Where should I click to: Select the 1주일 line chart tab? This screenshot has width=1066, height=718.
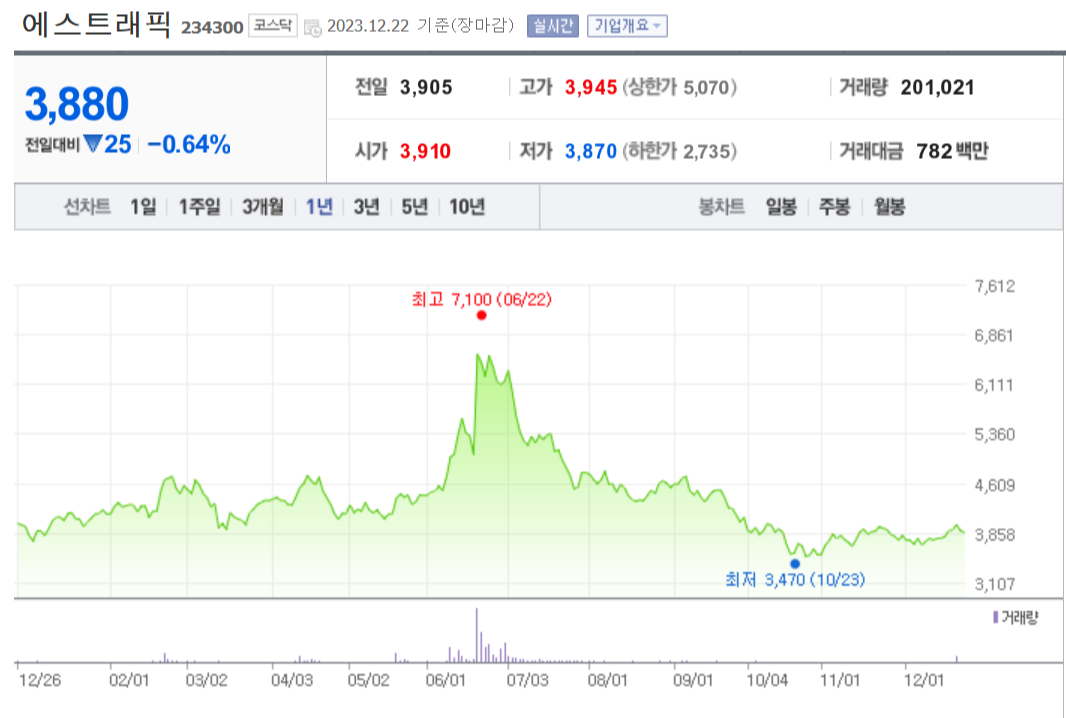pyautogui.click(x=199, y=207)
